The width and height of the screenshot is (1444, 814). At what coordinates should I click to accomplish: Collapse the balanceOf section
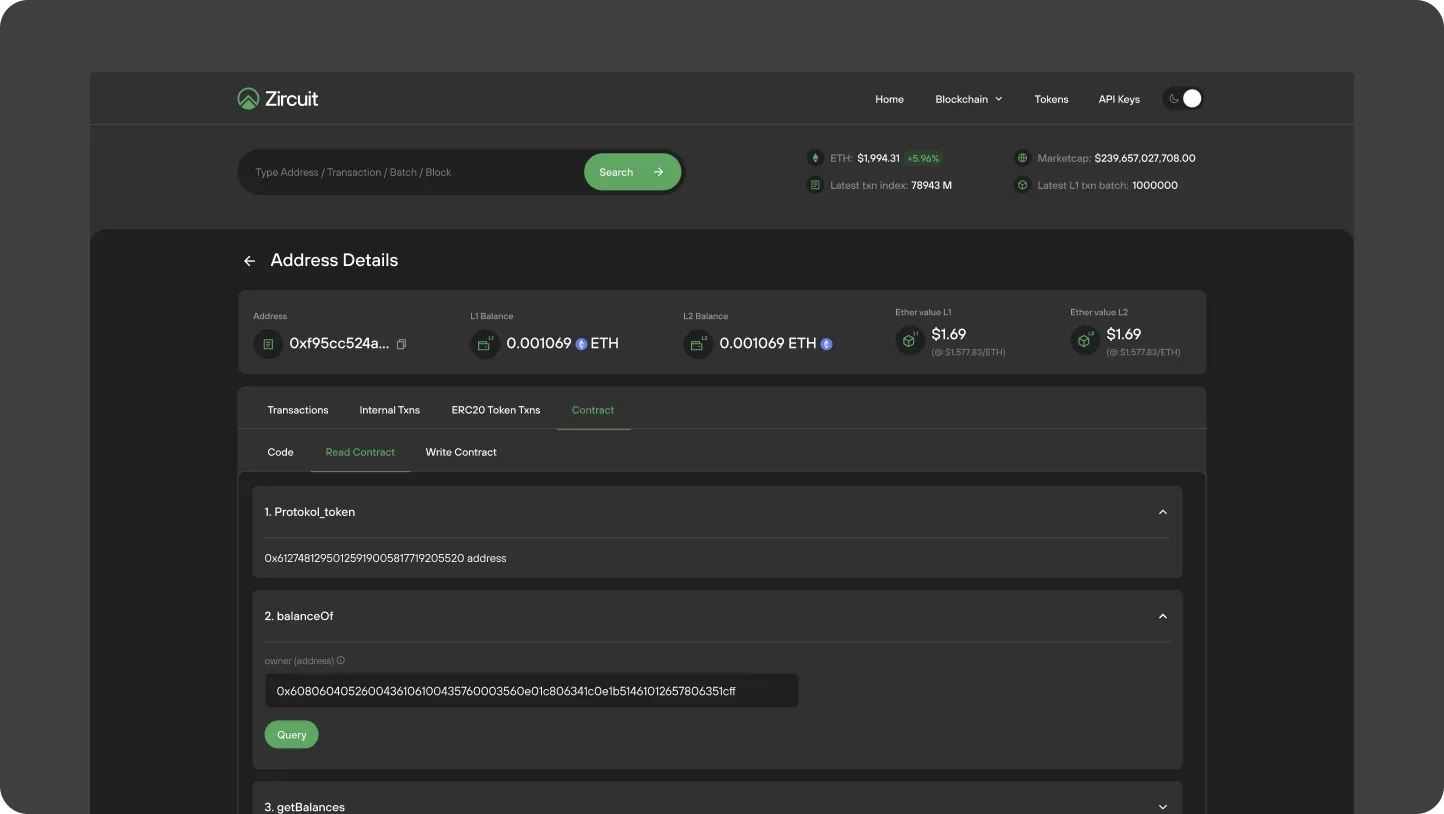tap(1163, 616)
